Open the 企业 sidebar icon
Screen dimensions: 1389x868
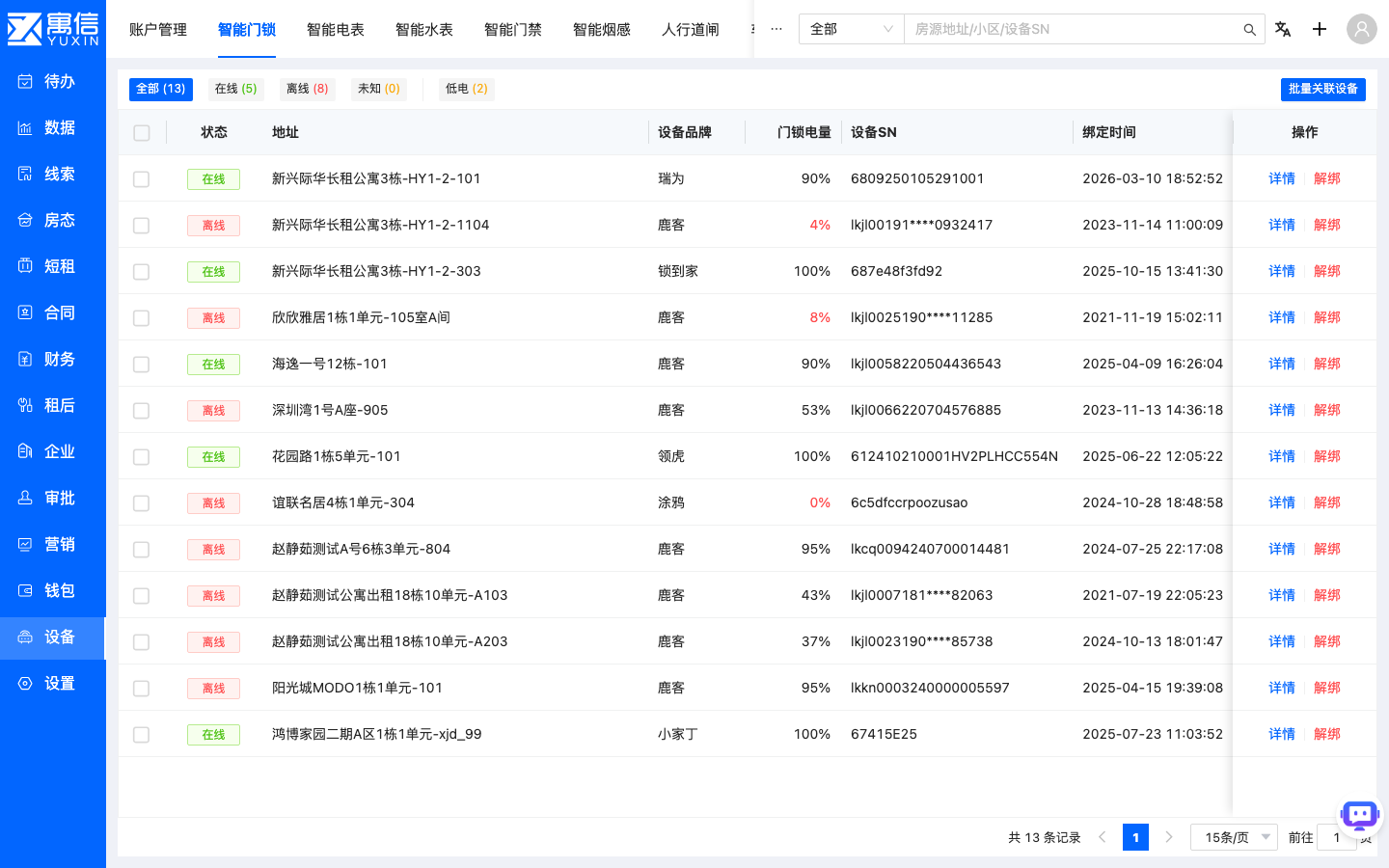(x=25, y=451)
